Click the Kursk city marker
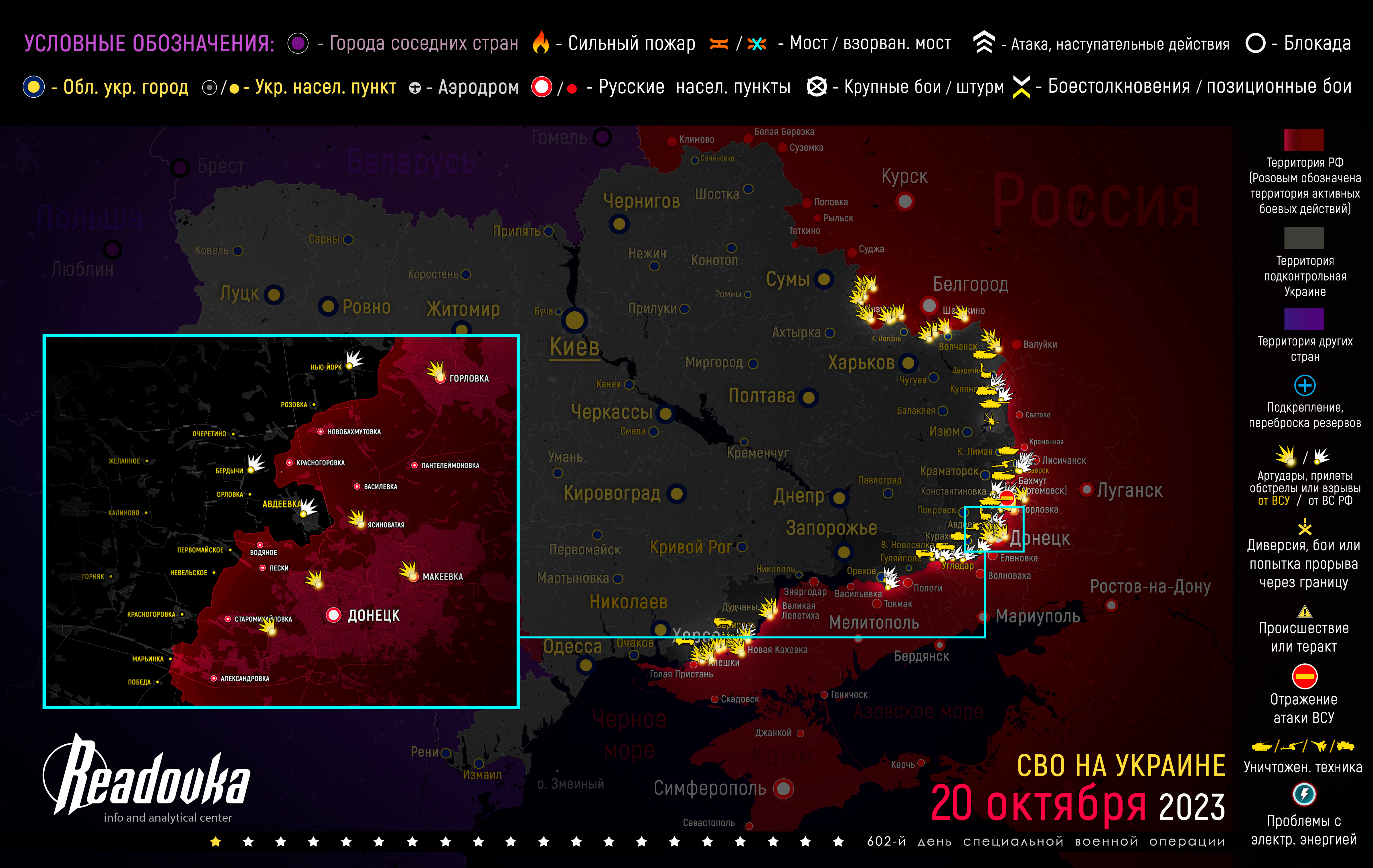Viewport: 1373px width, 868px height. pos(904,201)
